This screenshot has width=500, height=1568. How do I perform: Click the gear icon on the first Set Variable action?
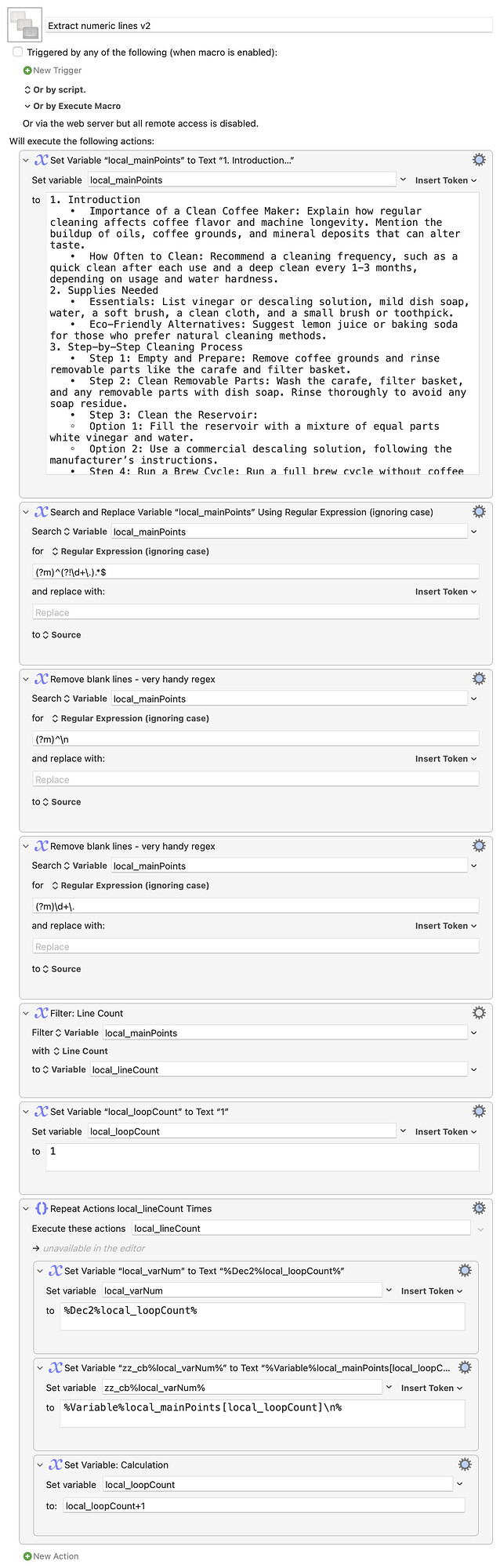pos(479,160)
